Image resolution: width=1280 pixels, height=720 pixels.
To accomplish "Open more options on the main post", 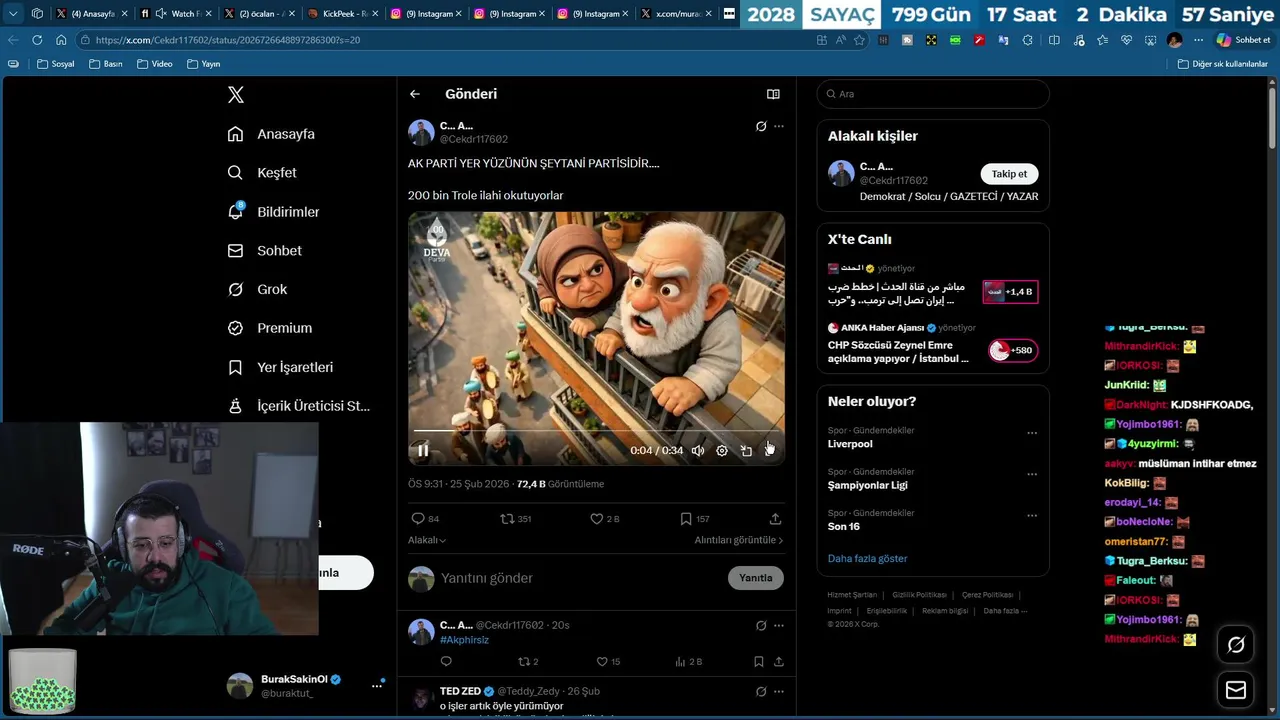I will pos(779,126).
